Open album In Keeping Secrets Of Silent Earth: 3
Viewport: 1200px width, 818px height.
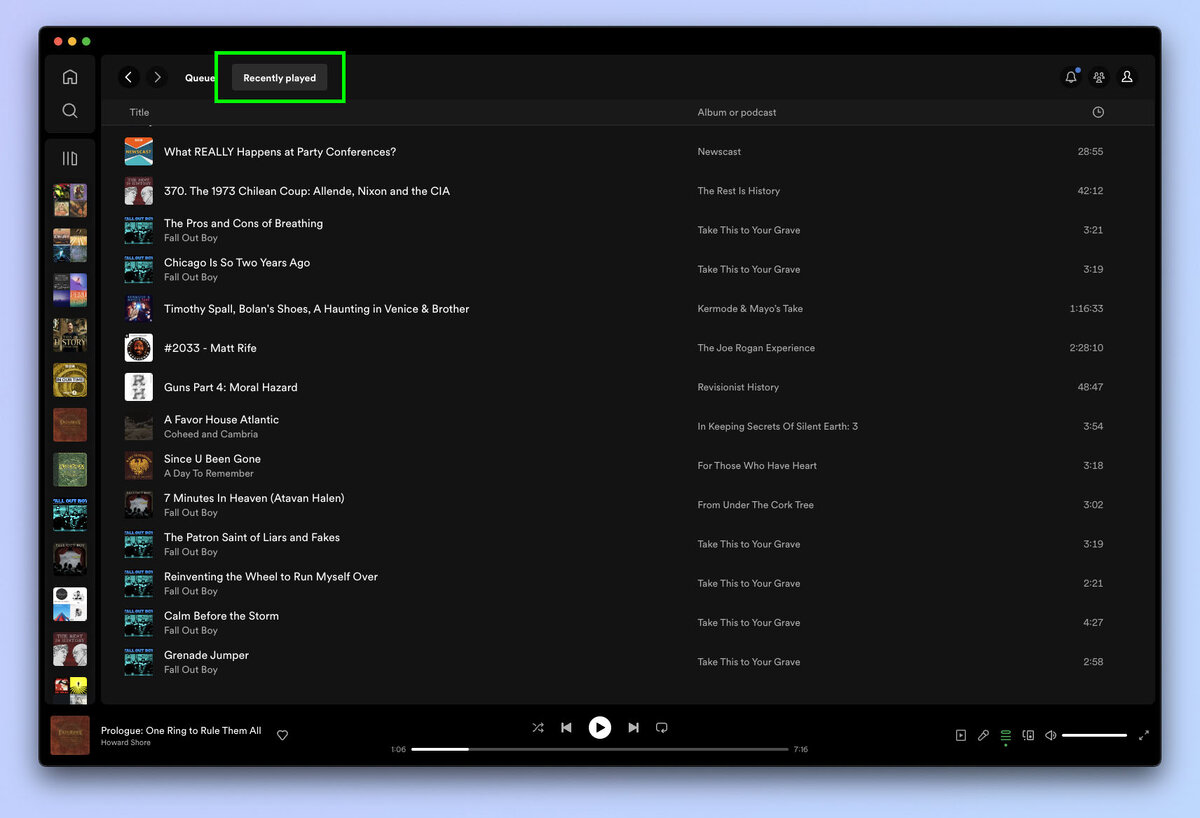(x=777, y=426)
